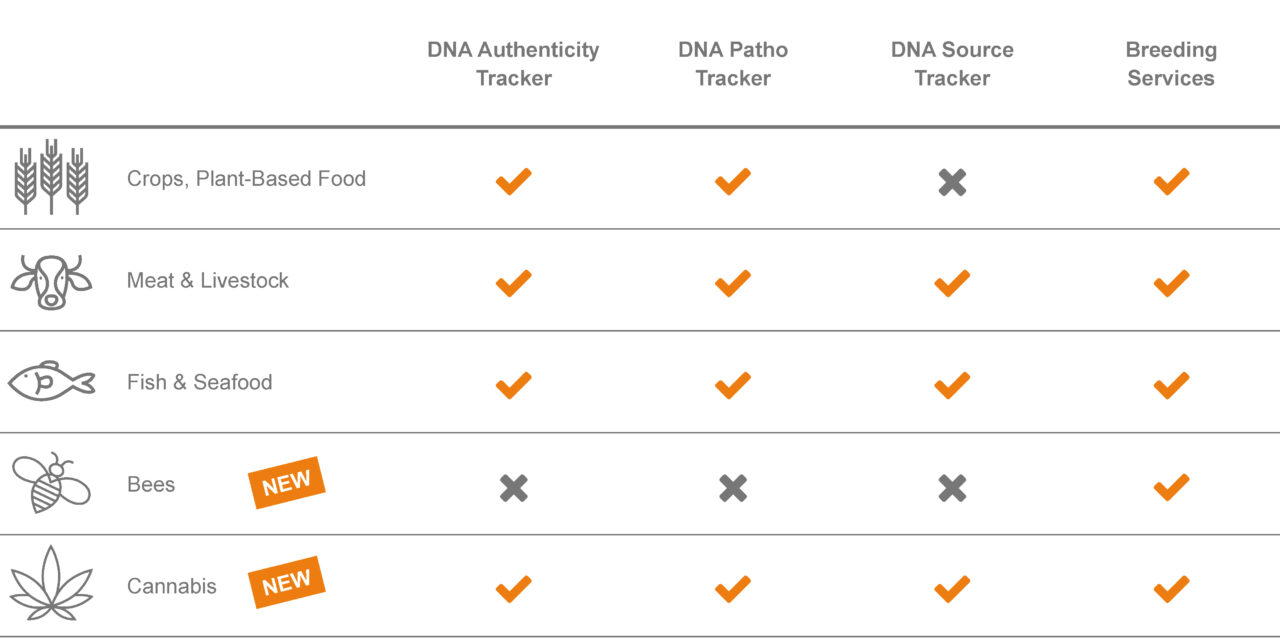Image resolution: width=1280 pixels, height=640 pixels.
Task: Click the DNA Patho Tracker column header
Action: (x=733, y=64)
